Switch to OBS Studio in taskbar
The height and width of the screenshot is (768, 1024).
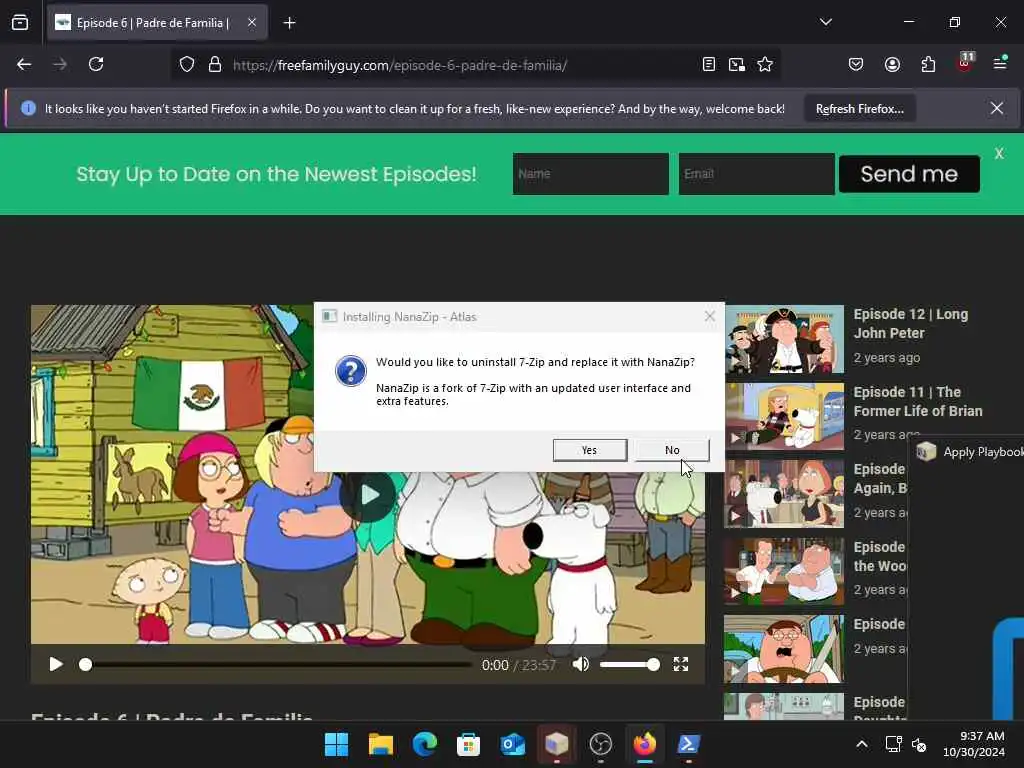point(601,744)
